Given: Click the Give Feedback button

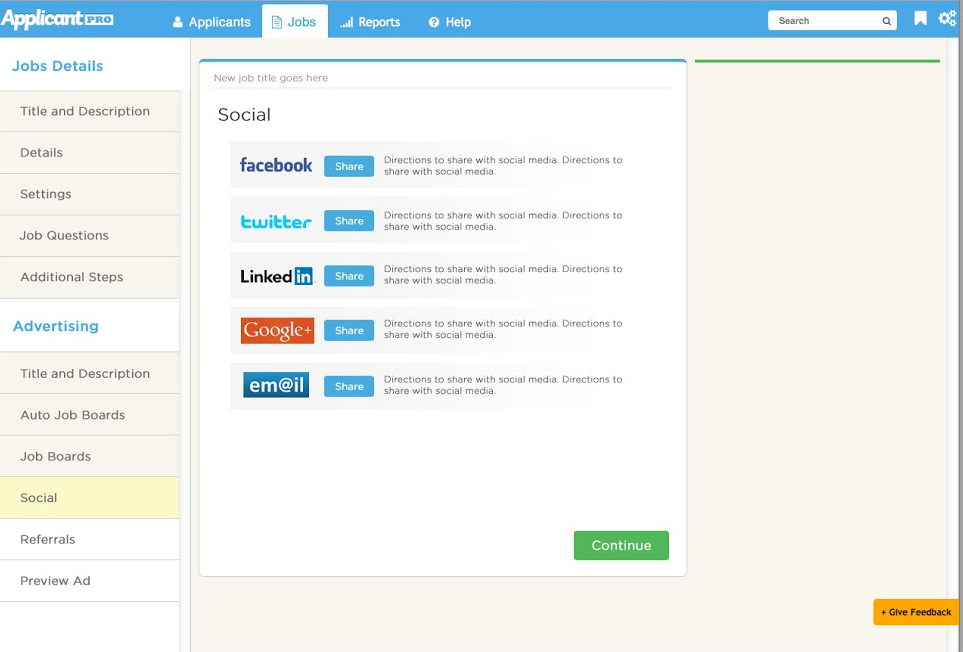Looking at the screenshot, I should pyautogui.click(x=916, y=612).
